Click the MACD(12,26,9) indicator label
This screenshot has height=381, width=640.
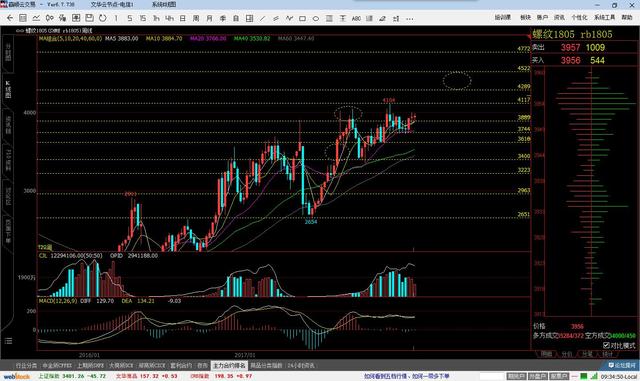pyautogui.click(x=58, y=301)
